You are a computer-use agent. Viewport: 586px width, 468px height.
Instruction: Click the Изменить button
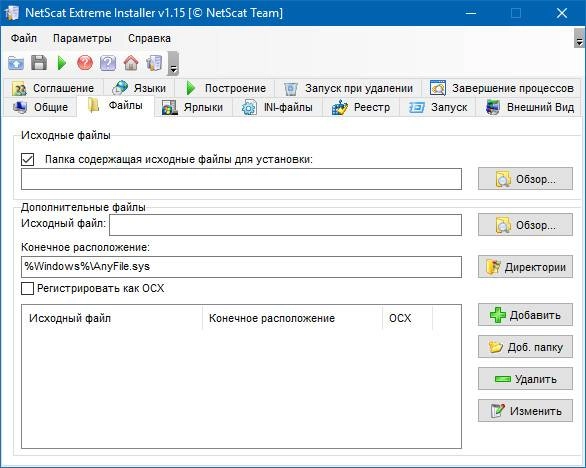pyautogui.click(x=525, y=411)
